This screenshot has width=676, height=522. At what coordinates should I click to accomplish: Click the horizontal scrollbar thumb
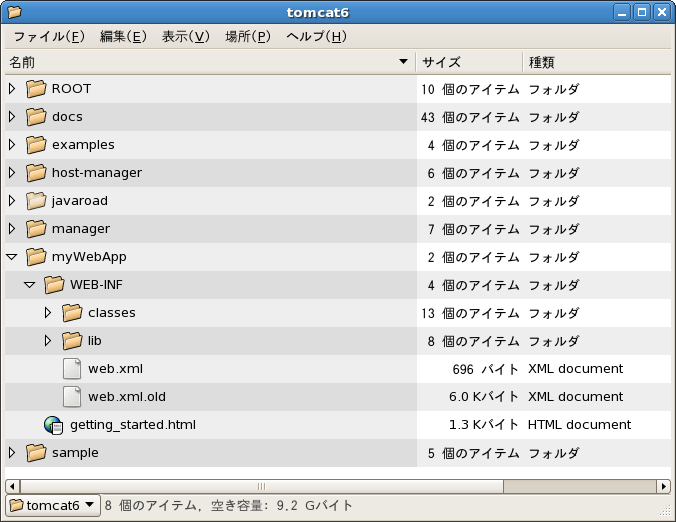(x=262, y=487)
